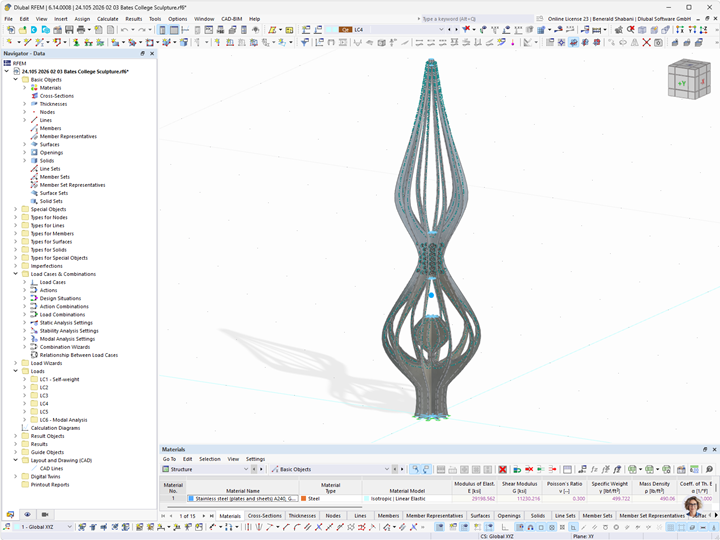Open the 1 - Global XYZ coordinate dropdown
The image size is (720, 540).
coord(70,527)
